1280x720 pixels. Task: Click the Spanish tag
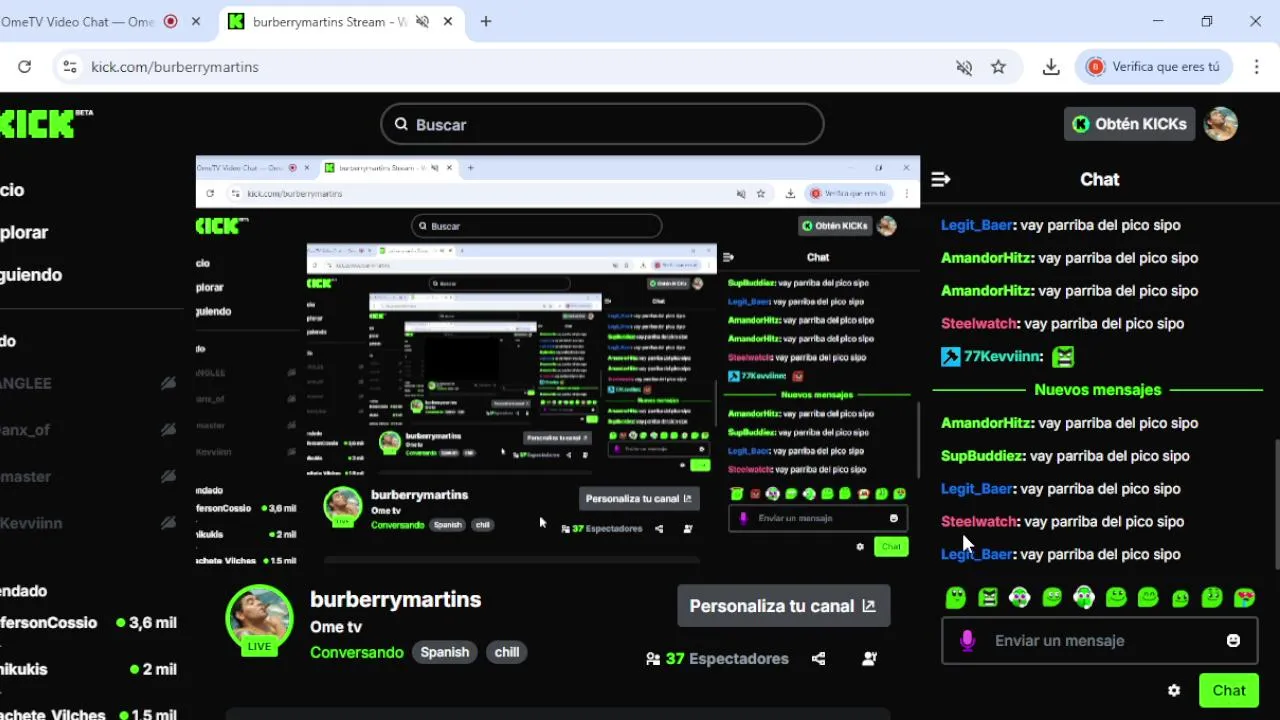[445, 652]
